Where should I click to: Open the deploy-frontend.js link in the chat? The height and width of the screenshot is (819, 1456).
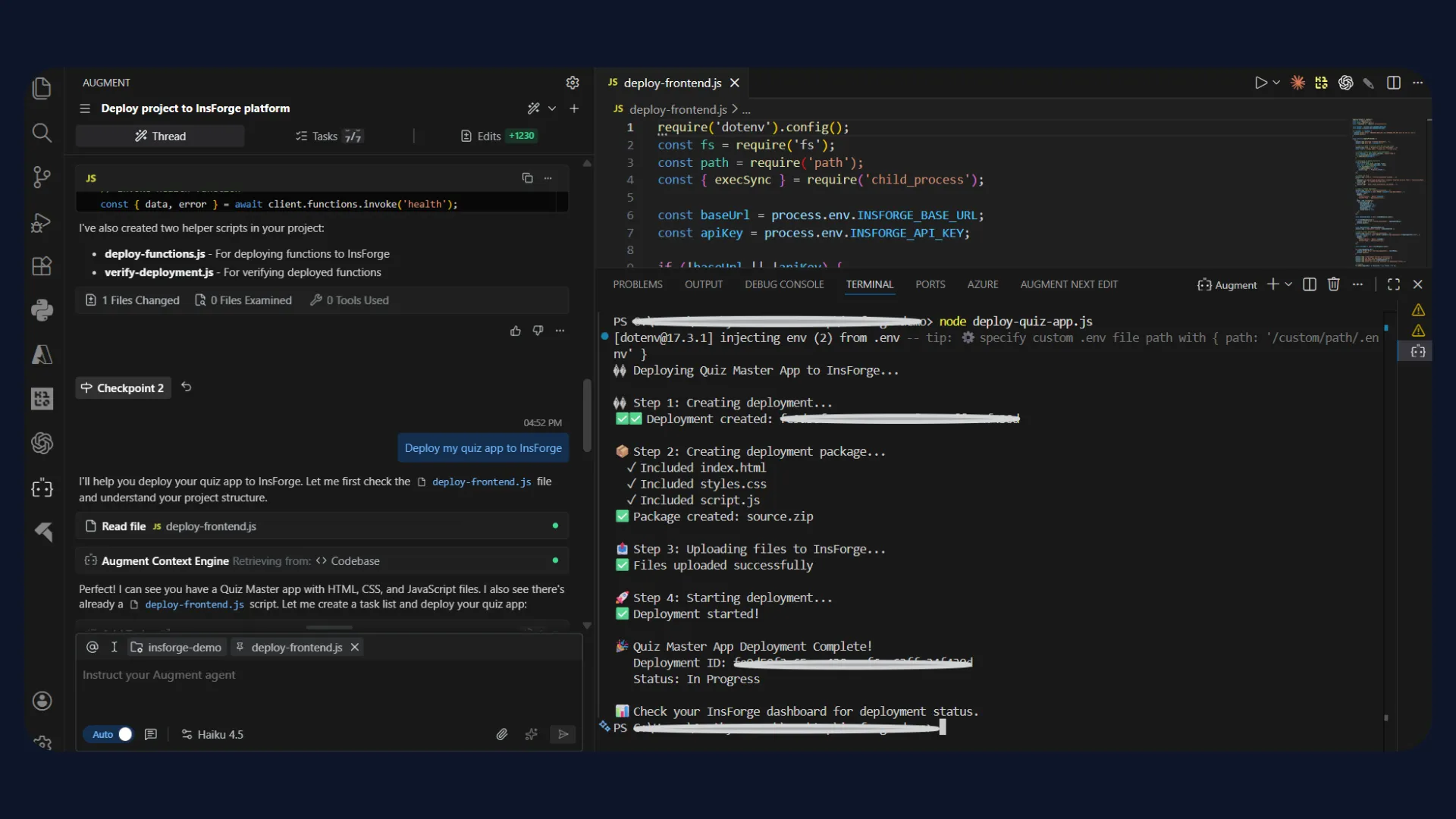click(x=479, y=481)
